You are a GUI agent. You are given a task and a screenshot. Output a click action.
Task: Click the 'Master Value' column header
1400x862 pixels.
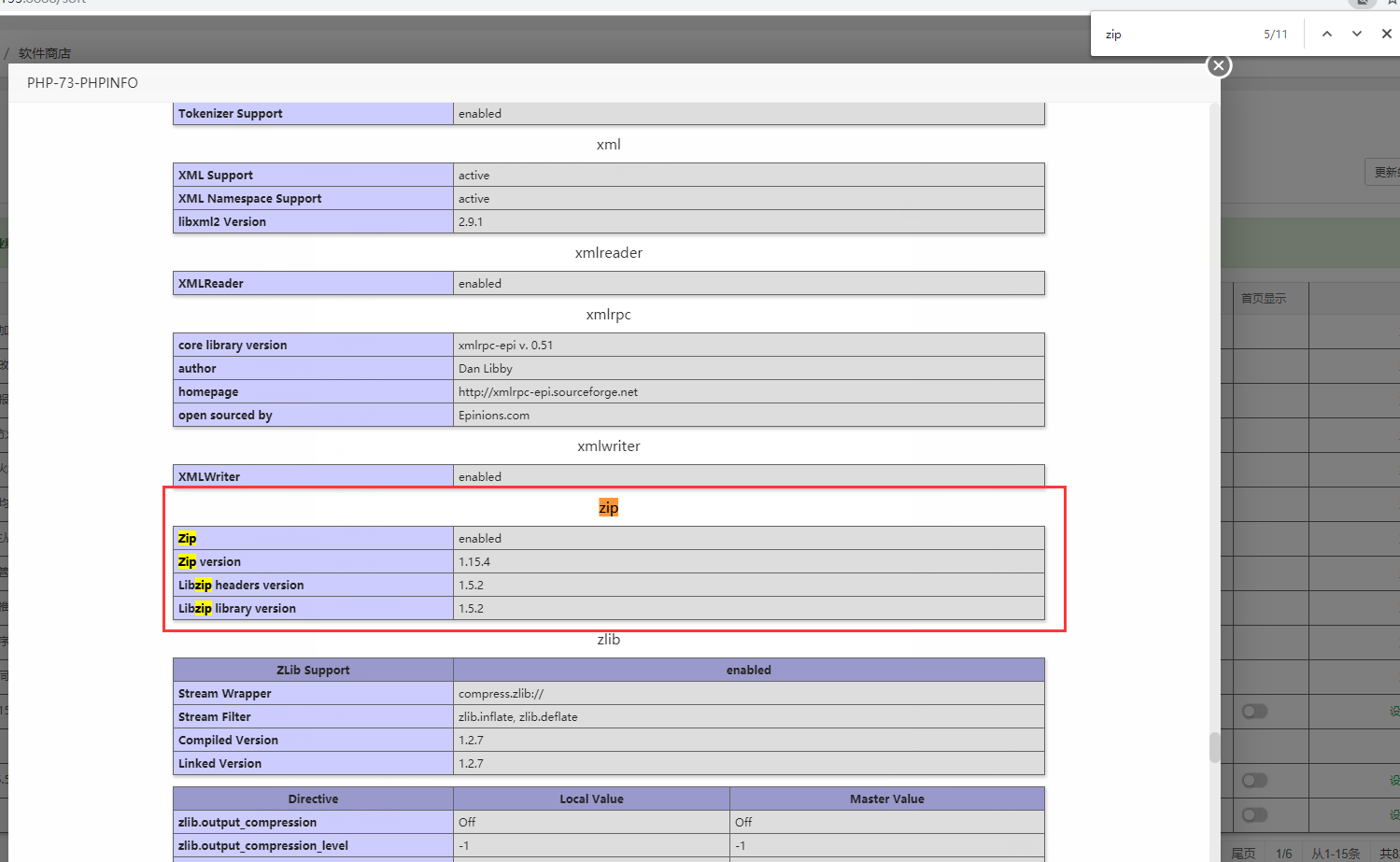point(887,799)
